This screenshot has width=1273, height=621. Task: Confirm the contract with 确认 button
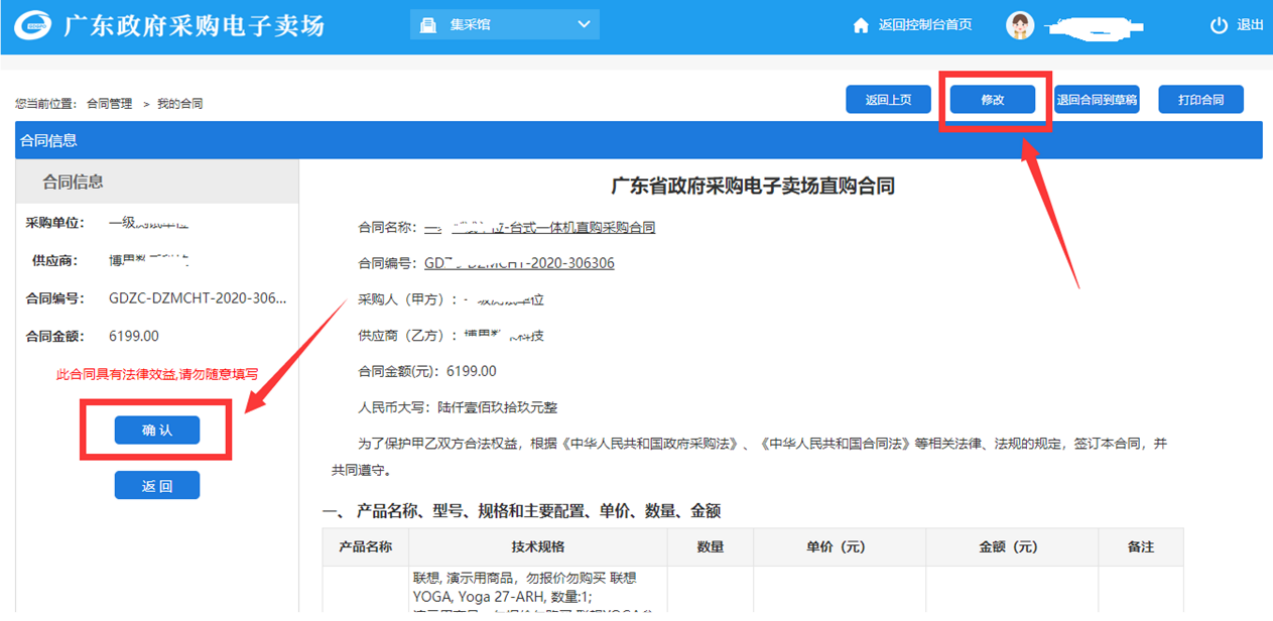click(x=157, y=430)
